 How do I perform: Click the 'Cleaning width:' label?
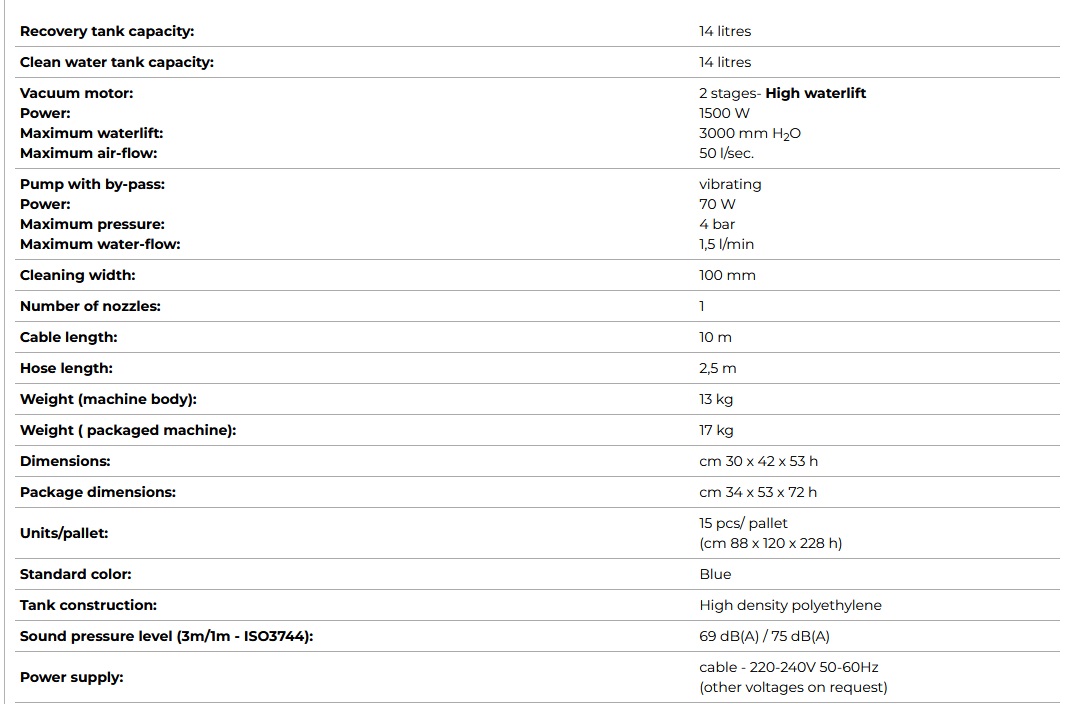(78, 275)
